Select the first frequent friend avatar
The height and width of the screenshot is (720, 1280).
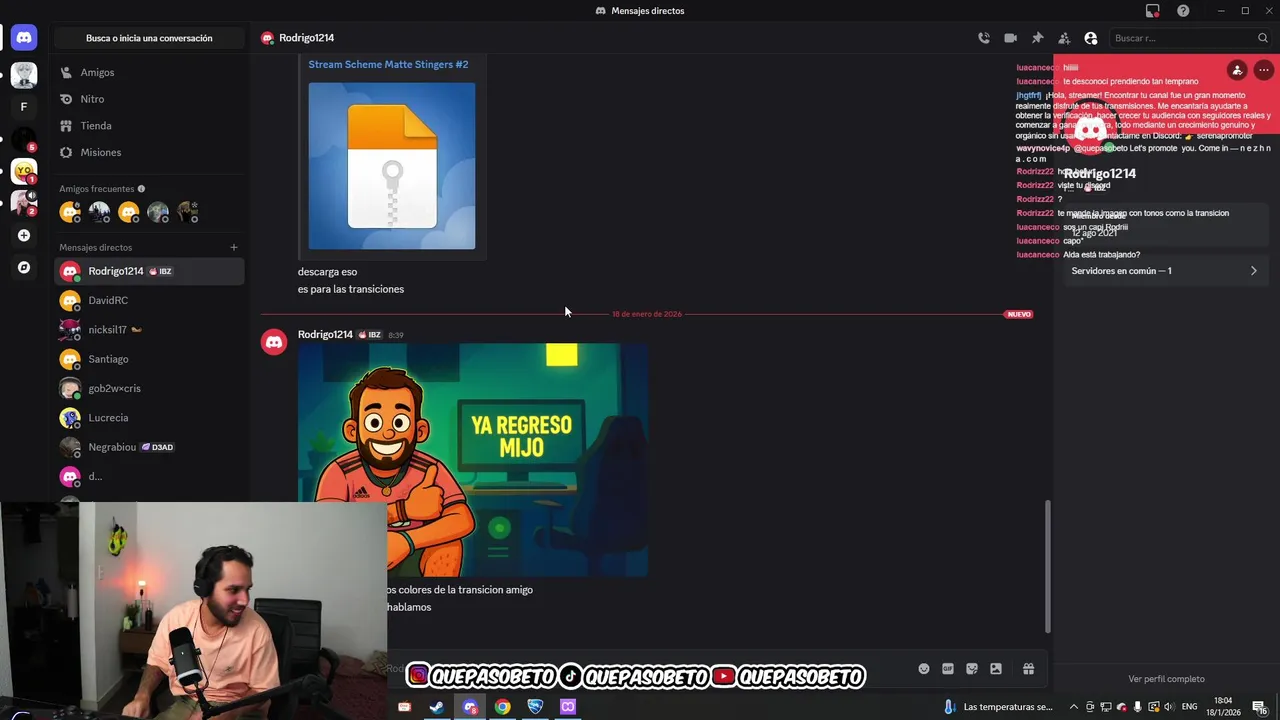70,212
